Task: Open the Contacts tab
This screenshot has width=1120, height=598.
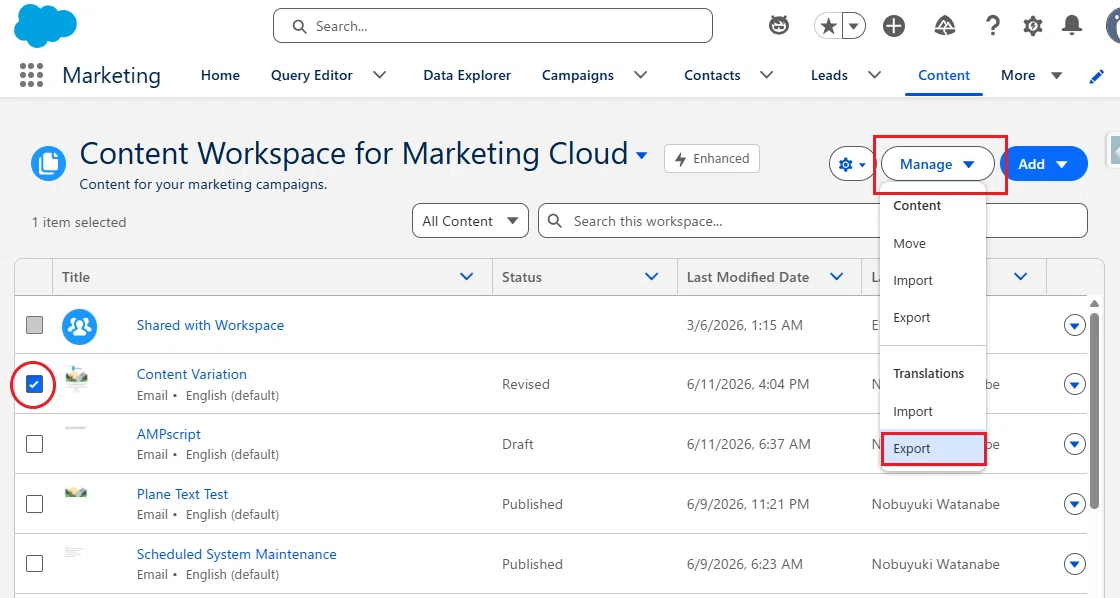Action: (712, 75)
